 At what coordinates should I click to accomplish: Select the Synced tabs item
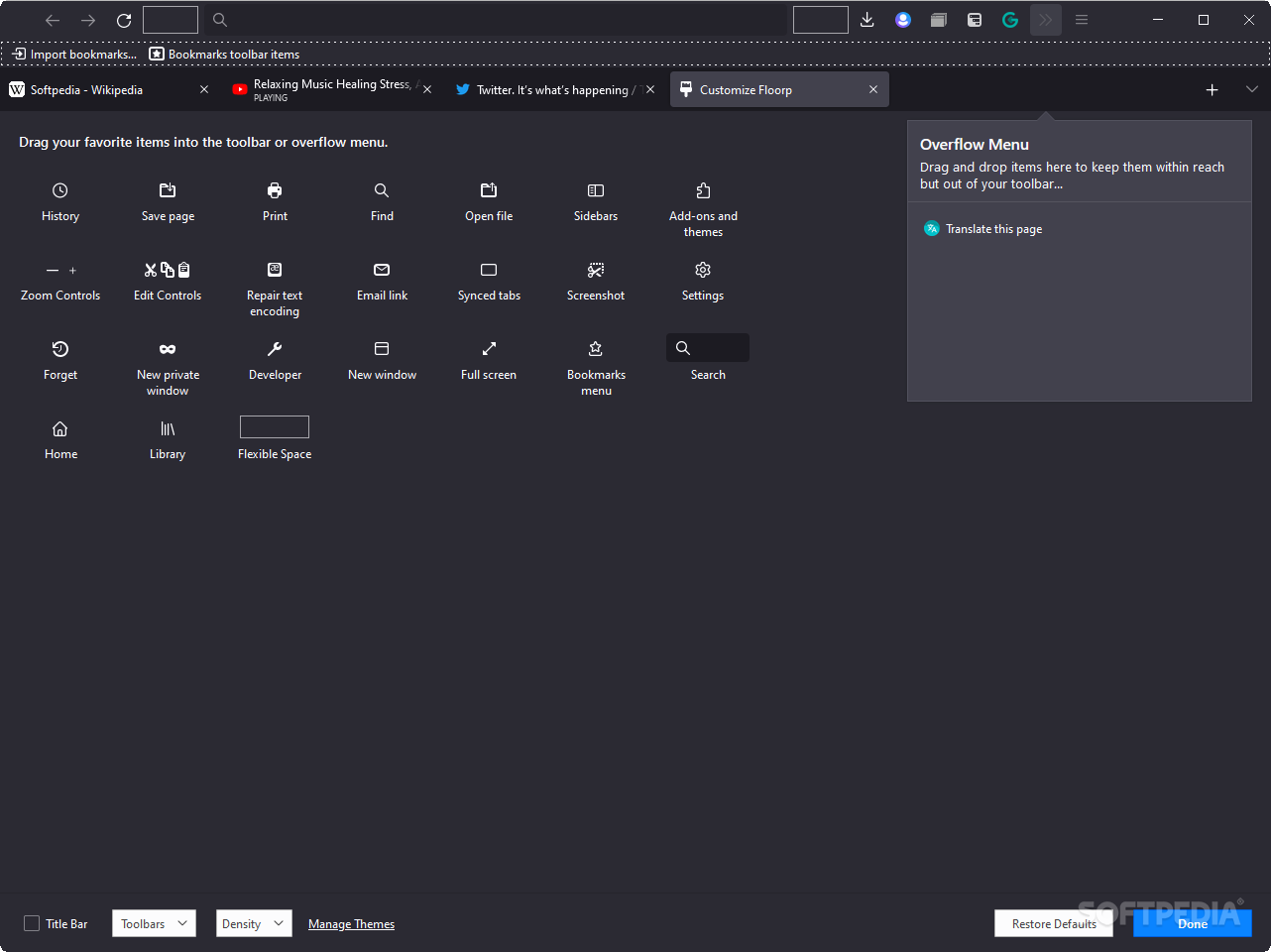click(489, 282)
